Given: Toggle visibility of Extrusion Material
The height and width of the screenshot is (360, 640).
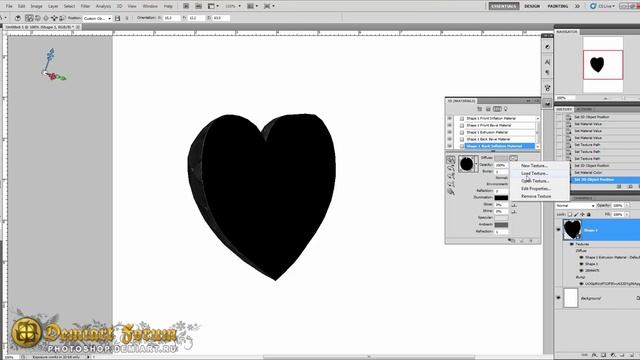Looking at the screenshot, I should (x=450, y=132).
